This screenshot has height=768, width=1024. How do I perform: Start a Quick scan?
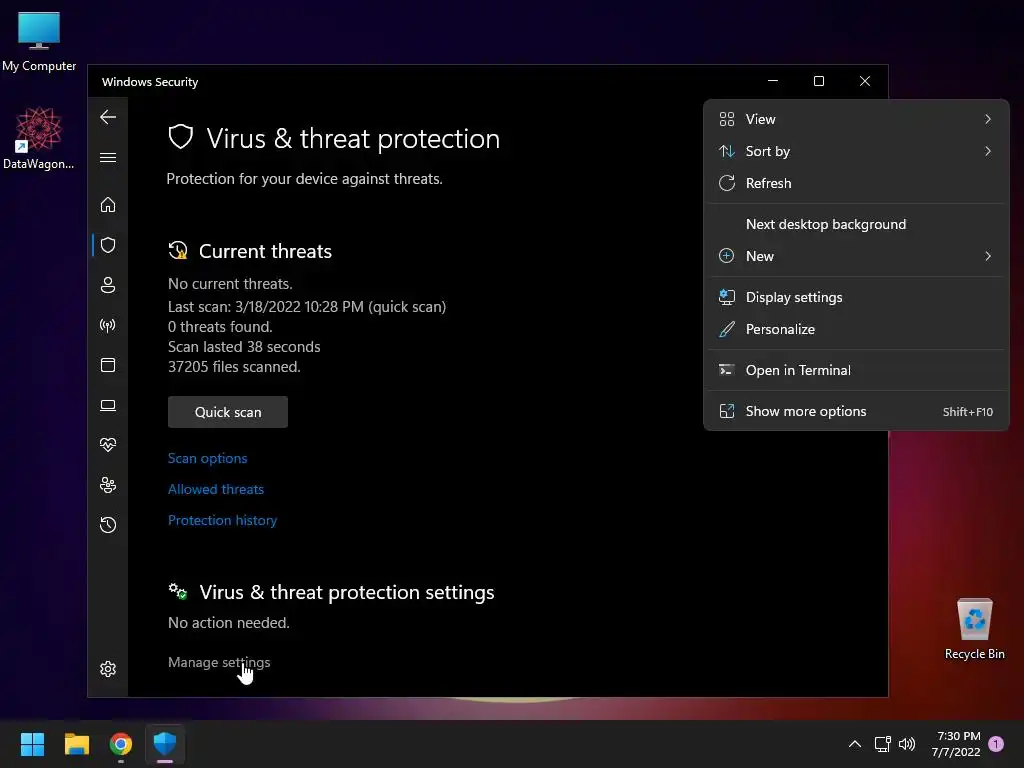(x=228, y=412)
